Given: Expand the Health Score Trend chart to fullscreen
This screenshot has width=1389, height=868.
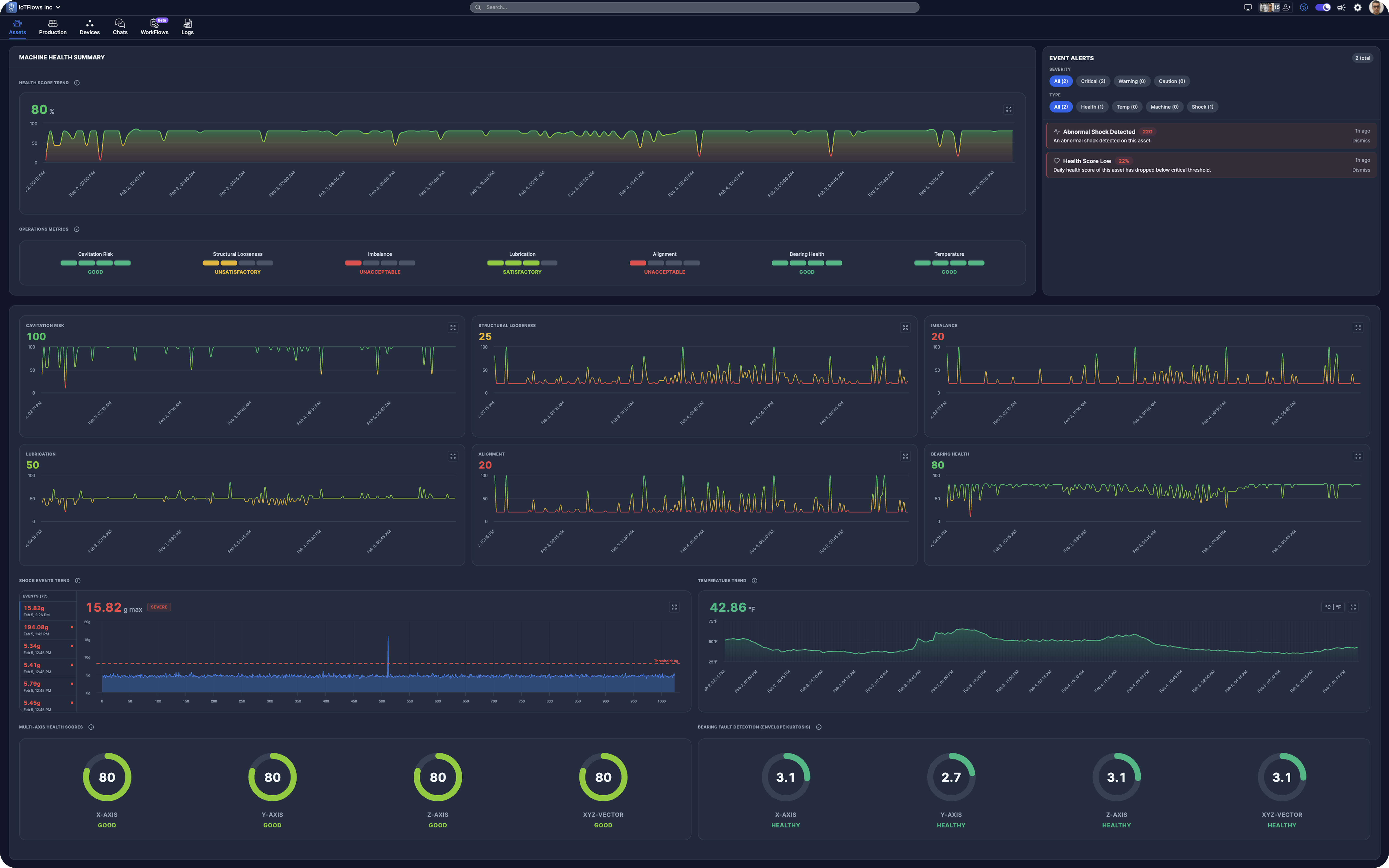Looking at the screenshot, I should coord(1009,109).
